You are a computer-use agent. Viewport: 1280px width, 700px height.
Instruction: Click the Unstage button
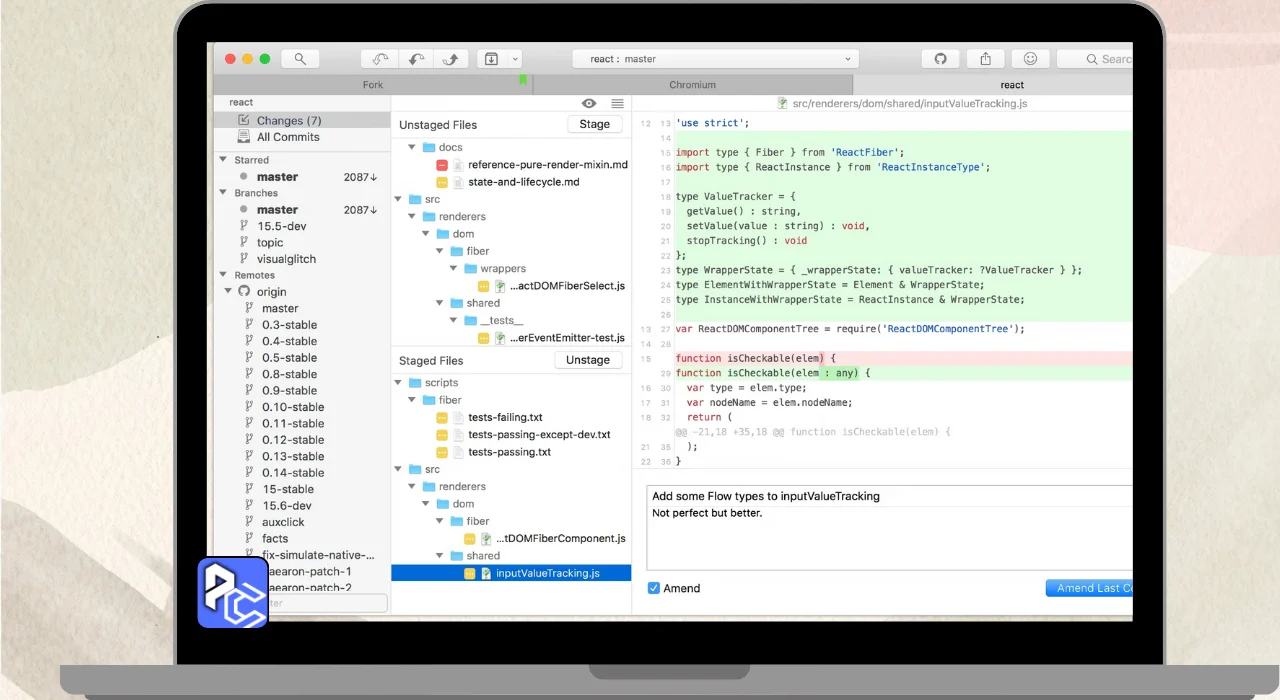point(587,360)
